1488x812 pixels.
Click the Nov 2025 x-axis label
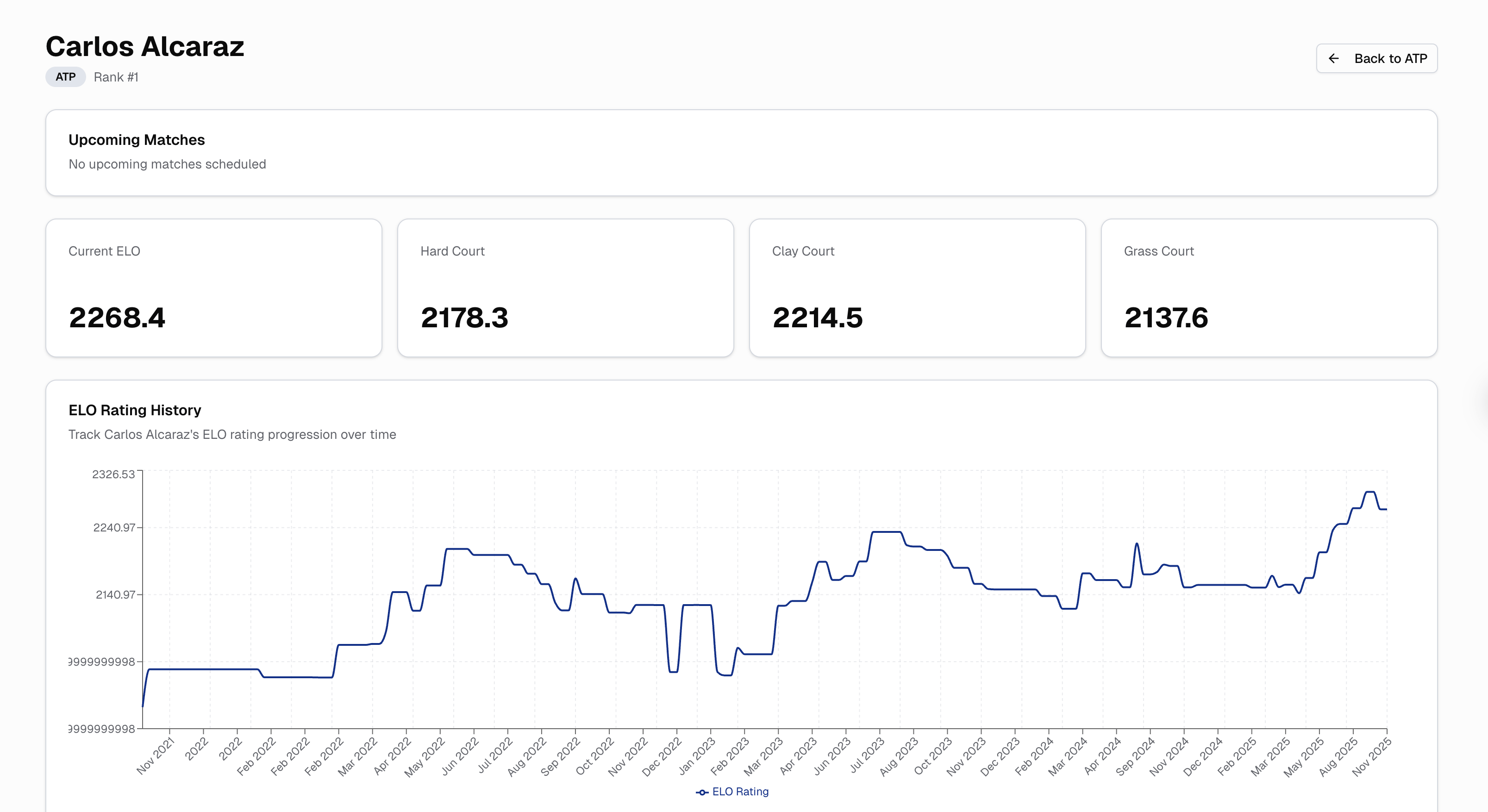(1371, 757)
